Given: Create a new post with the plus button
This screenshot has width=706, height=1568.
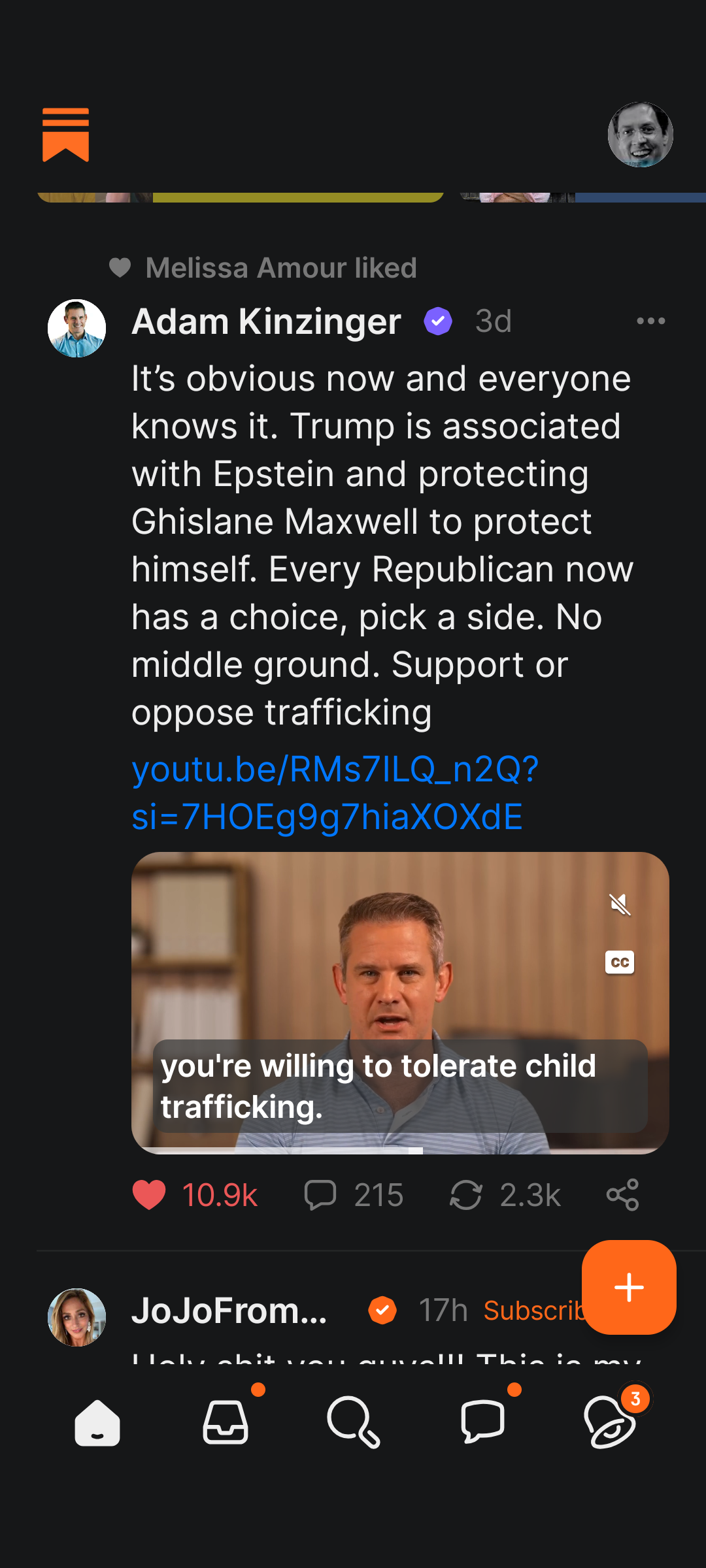Looking at the screenshot, I should point(629,1287).
